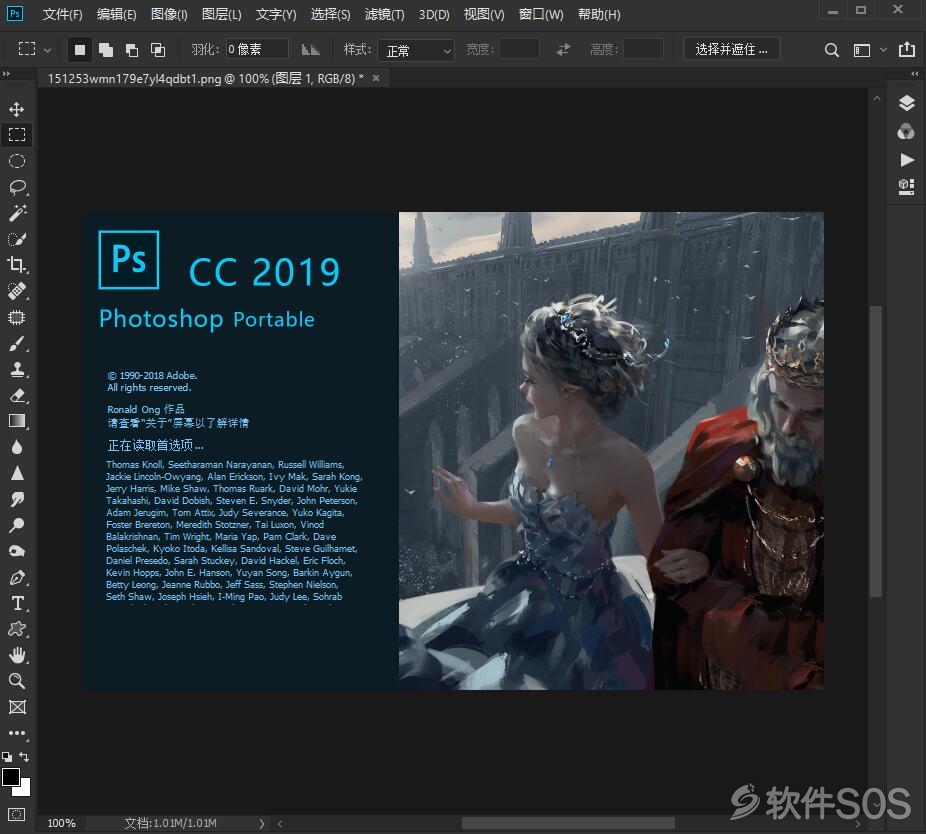
Task: Choose New Selection mode
Action: (80, 50)
